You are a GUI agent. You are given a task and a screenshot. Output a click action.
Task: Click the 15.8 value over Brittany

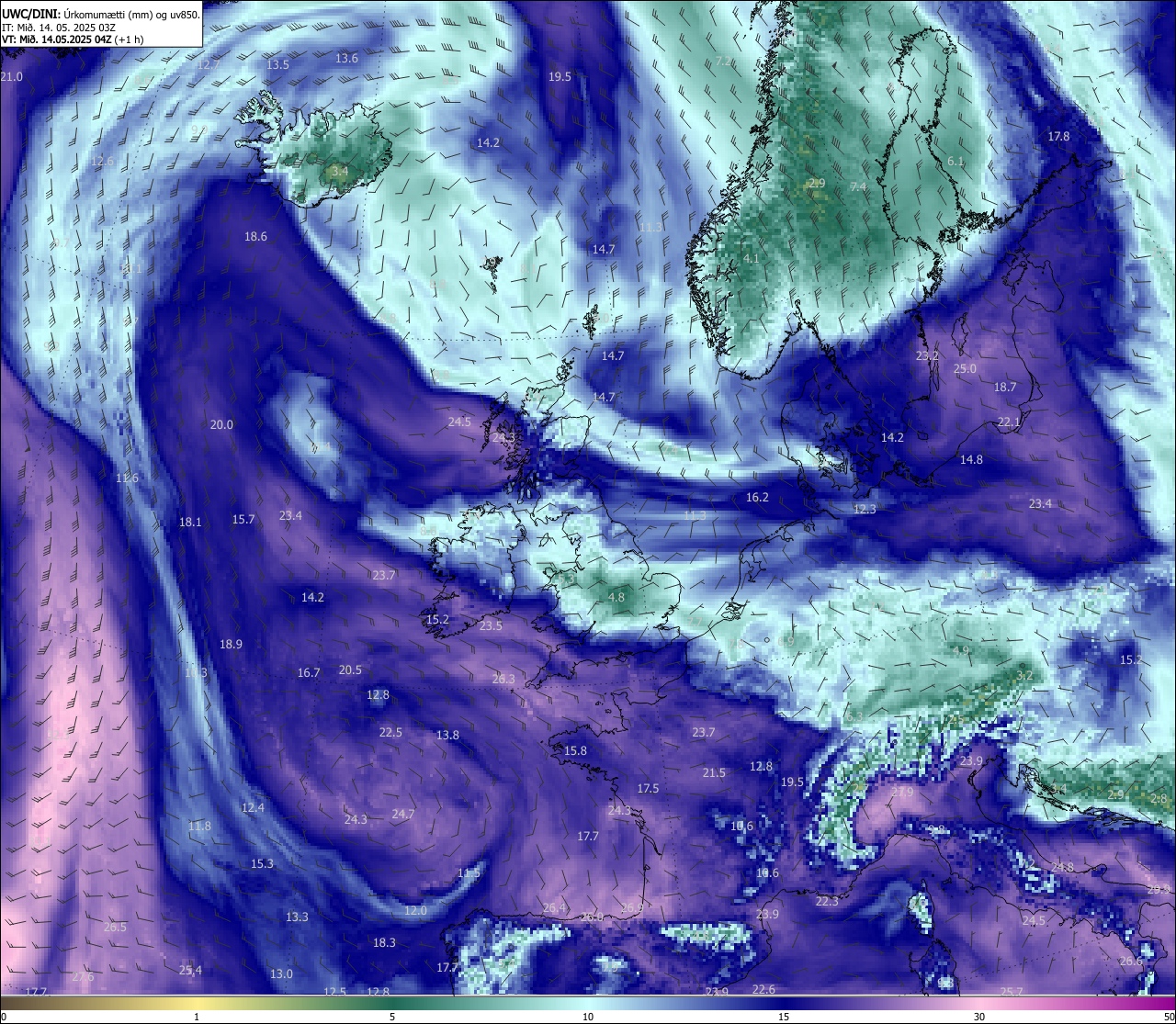tap(575, 751)
